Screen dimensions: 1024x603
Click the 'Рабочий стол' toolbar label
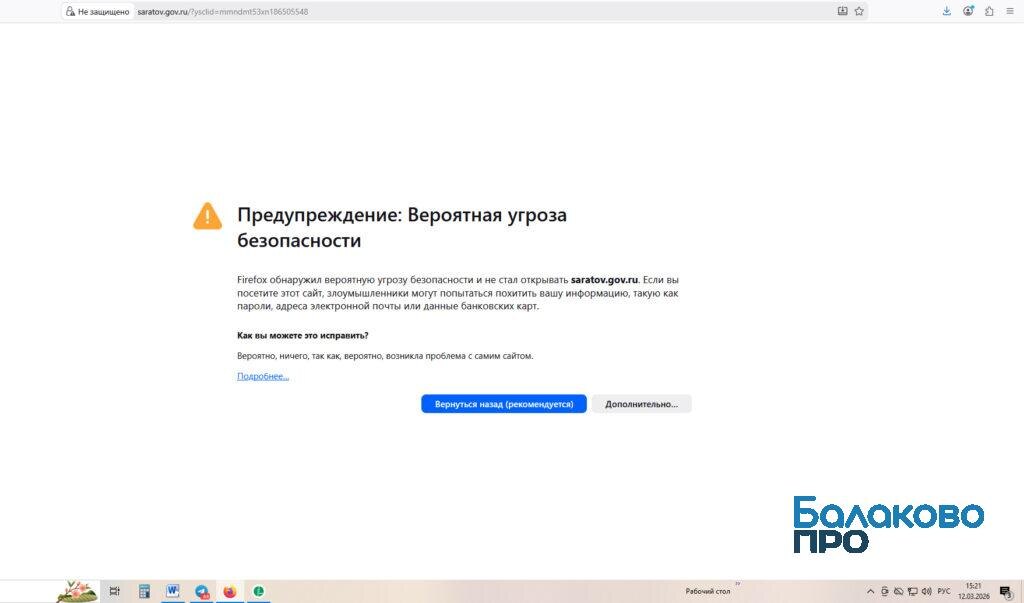click(x=707, y=591)
